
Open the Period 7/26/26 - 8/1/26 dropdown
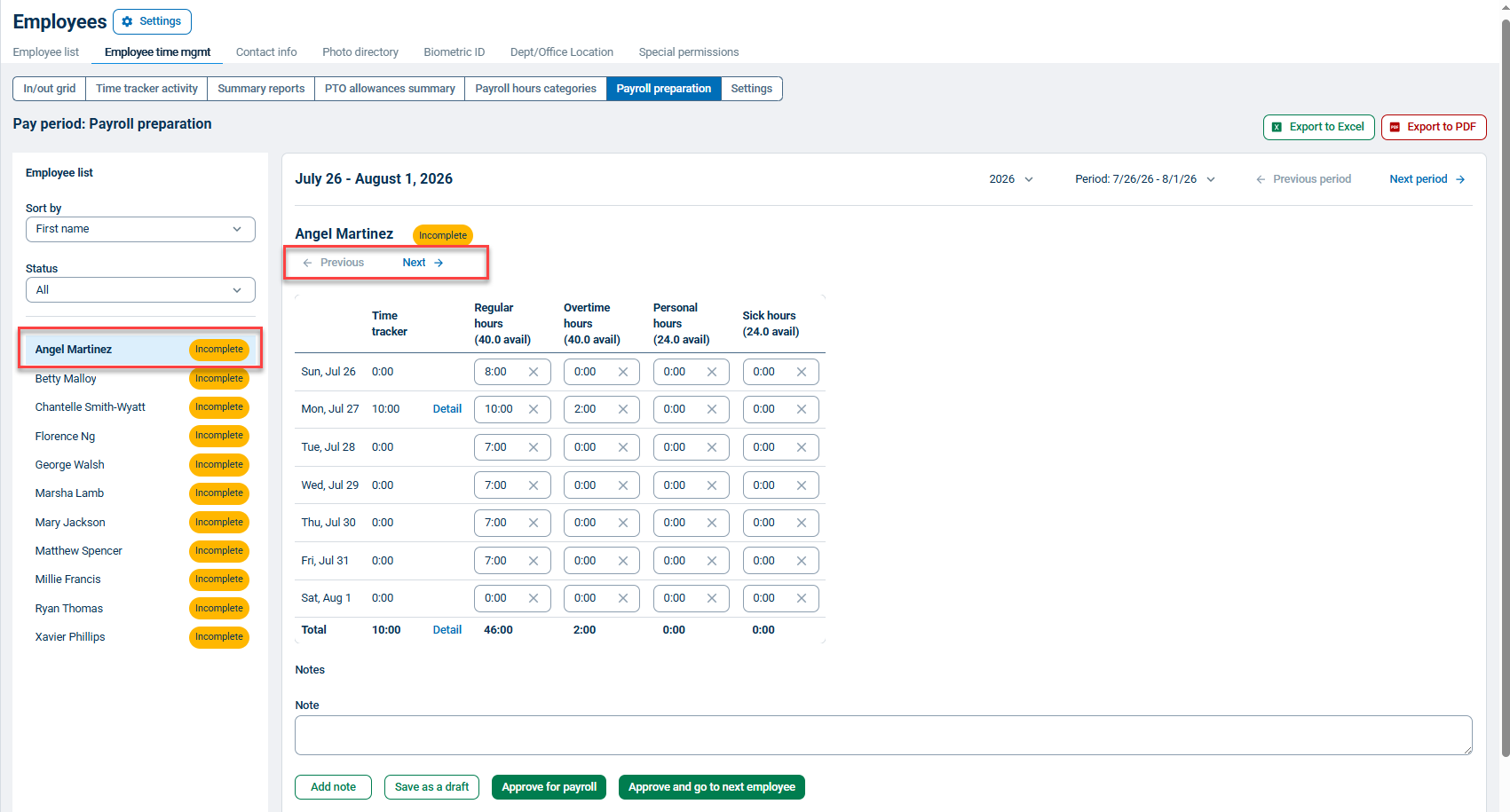(x=1145, y=179)
